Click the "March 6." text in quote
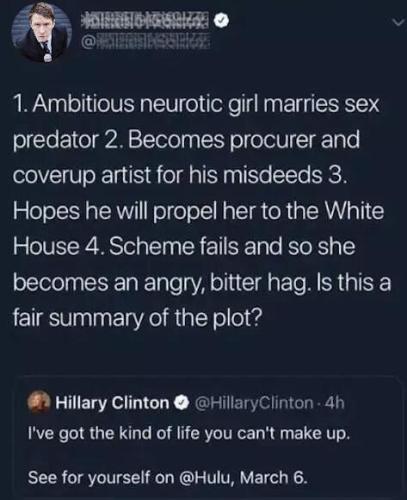The width and height of the screenshot is (407, 500). click(x=273, y=477)
